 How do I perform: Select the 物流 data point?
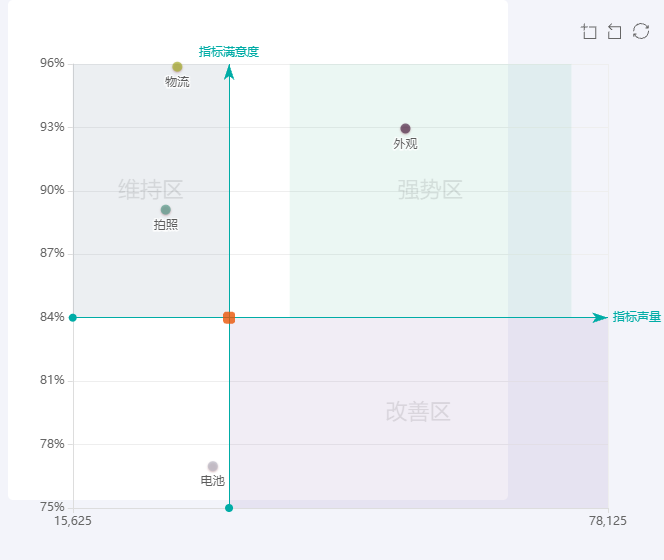tap(177, 67)
